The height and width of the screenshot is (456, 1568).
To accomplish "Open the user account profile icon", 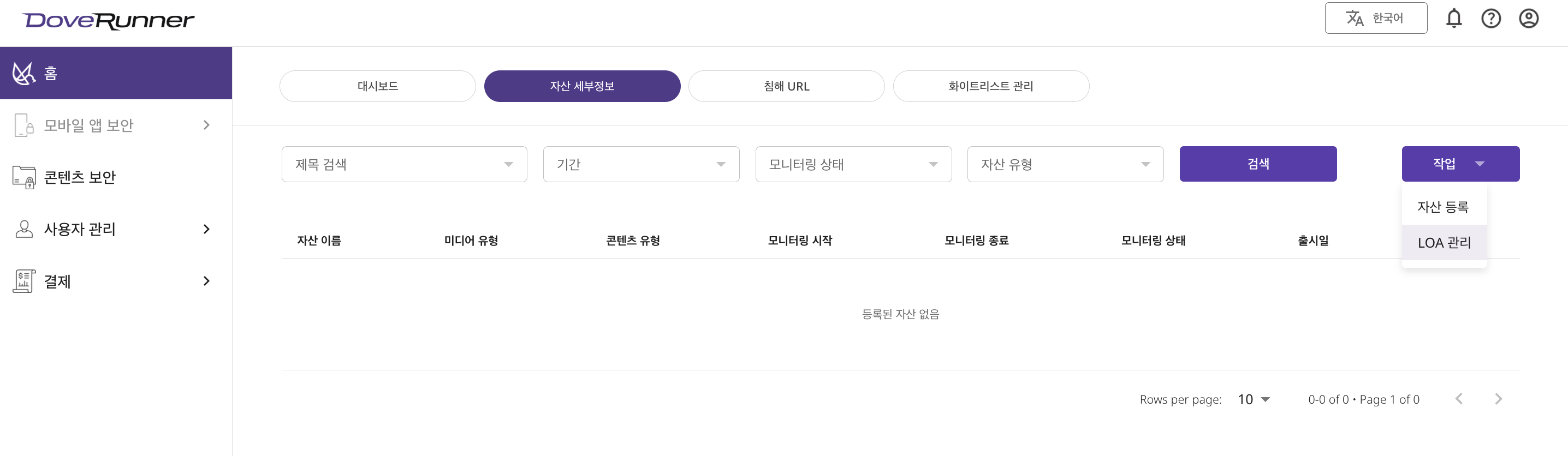I will pyautogui.click(x=1529, y=18).
